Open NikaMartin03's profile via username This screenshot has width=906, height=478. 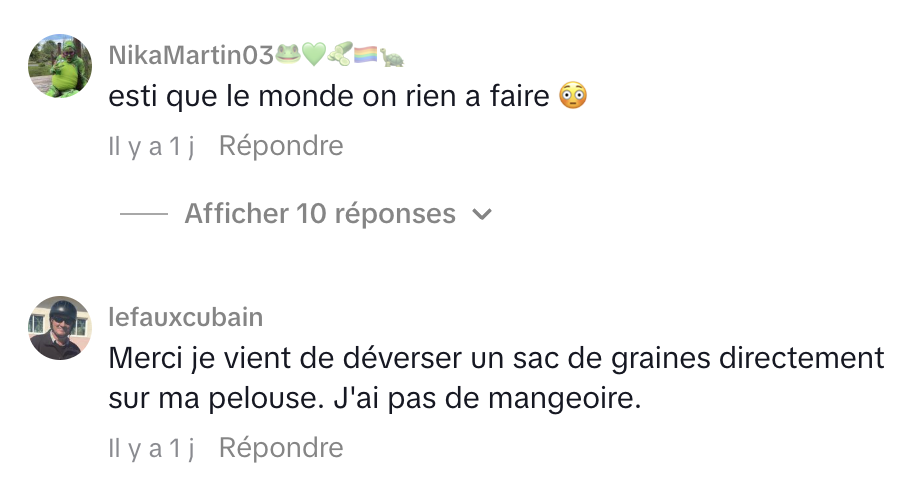tap(190, 56)
